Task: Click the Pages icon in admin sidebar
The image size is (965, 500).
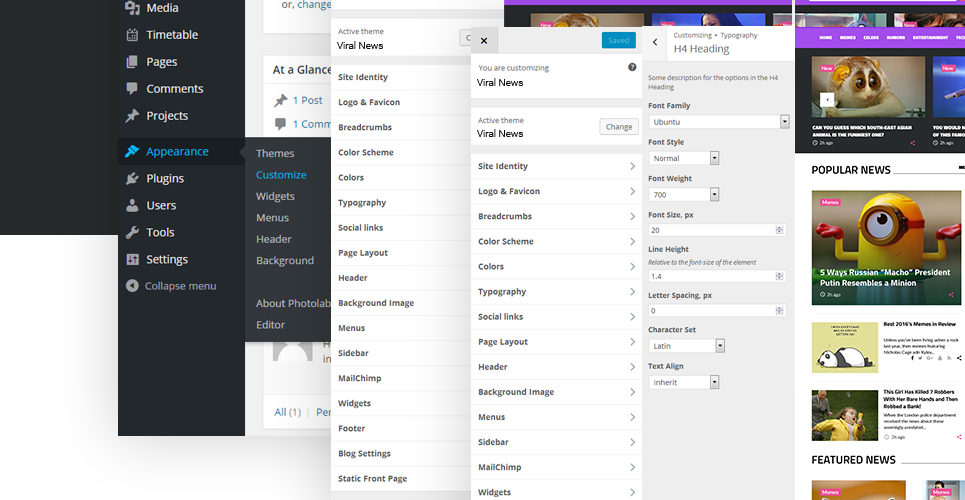Action: click(132, 62)
